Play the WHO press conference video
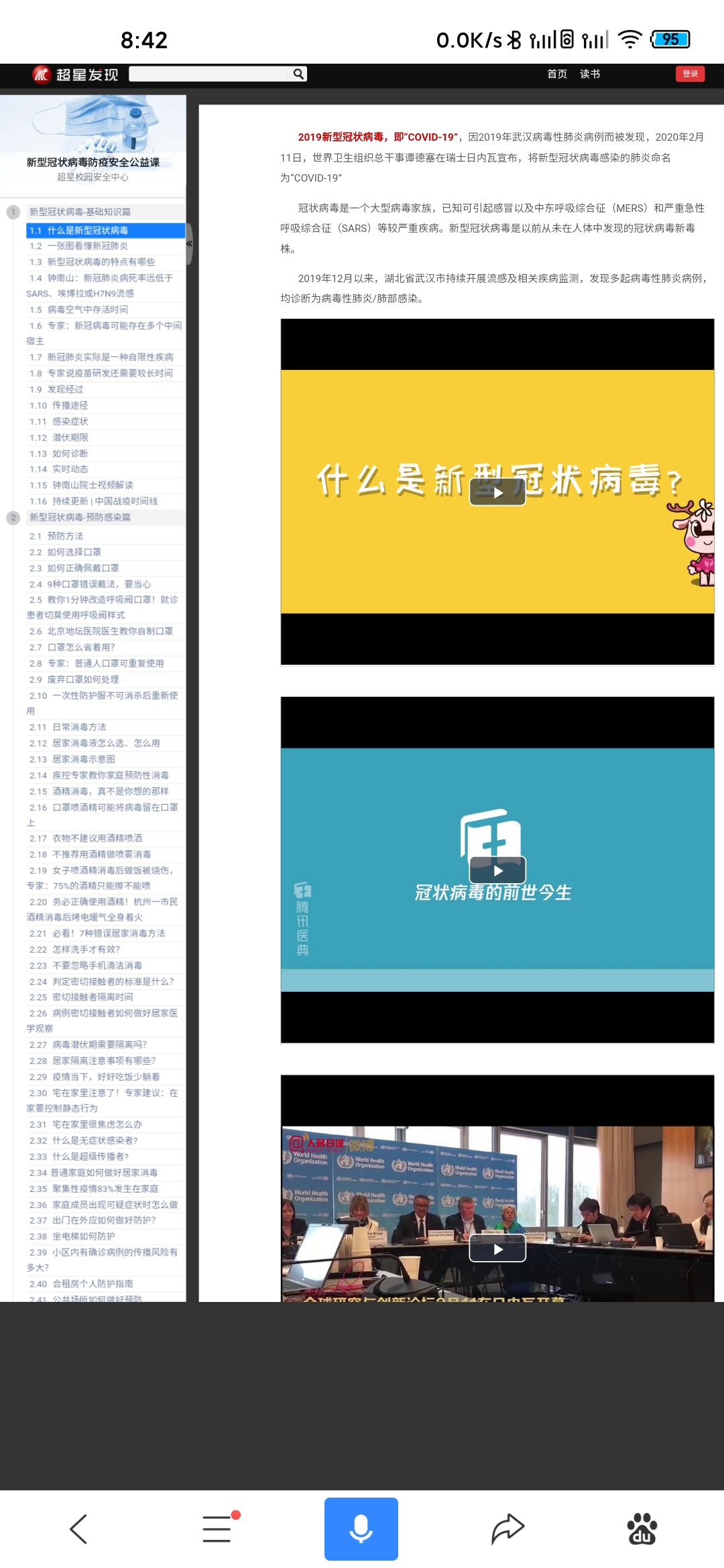The height and width of the screenshot is (1568, 724). pyautogui.click(x=497, y=1249)
